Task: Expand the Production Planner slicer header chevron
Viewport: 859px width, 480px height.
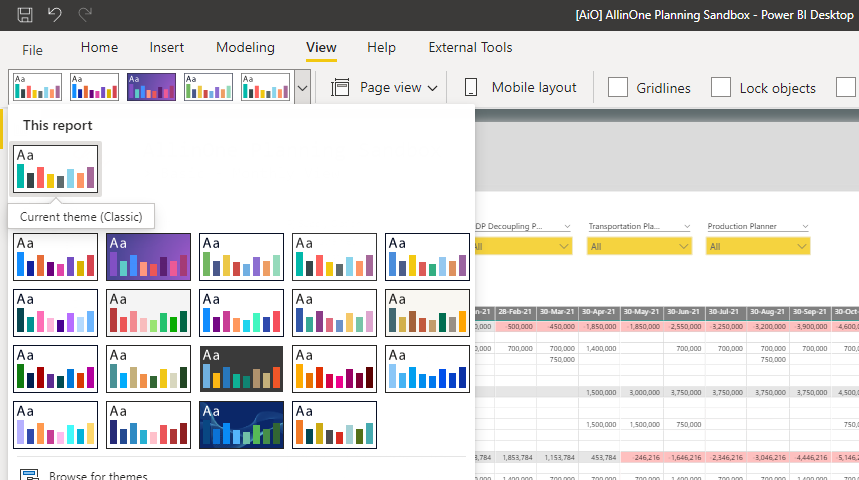Action: coord(805,226)
